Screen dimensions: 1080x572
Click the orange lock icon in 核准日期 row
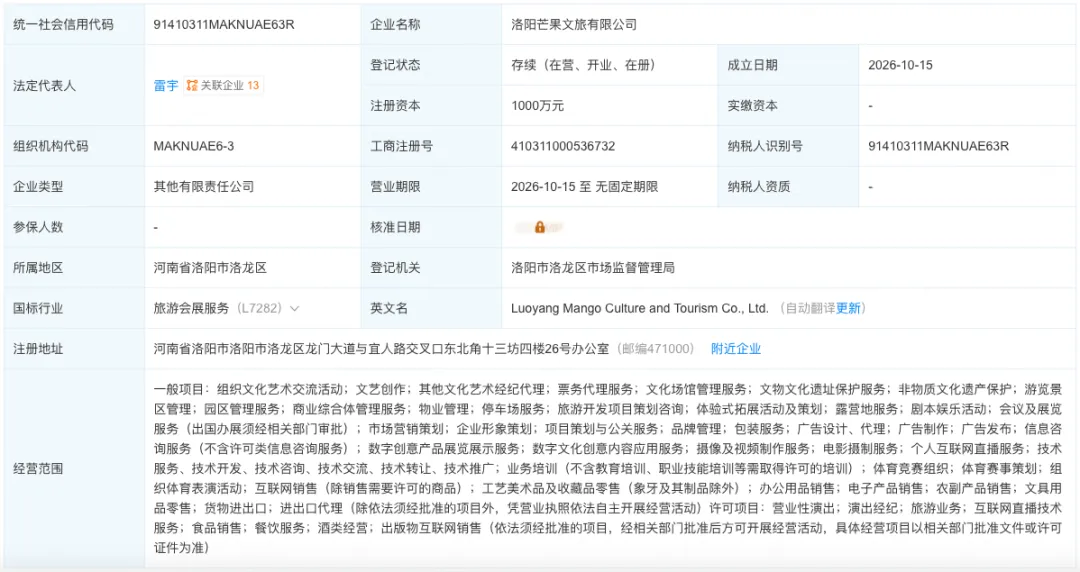540,227
